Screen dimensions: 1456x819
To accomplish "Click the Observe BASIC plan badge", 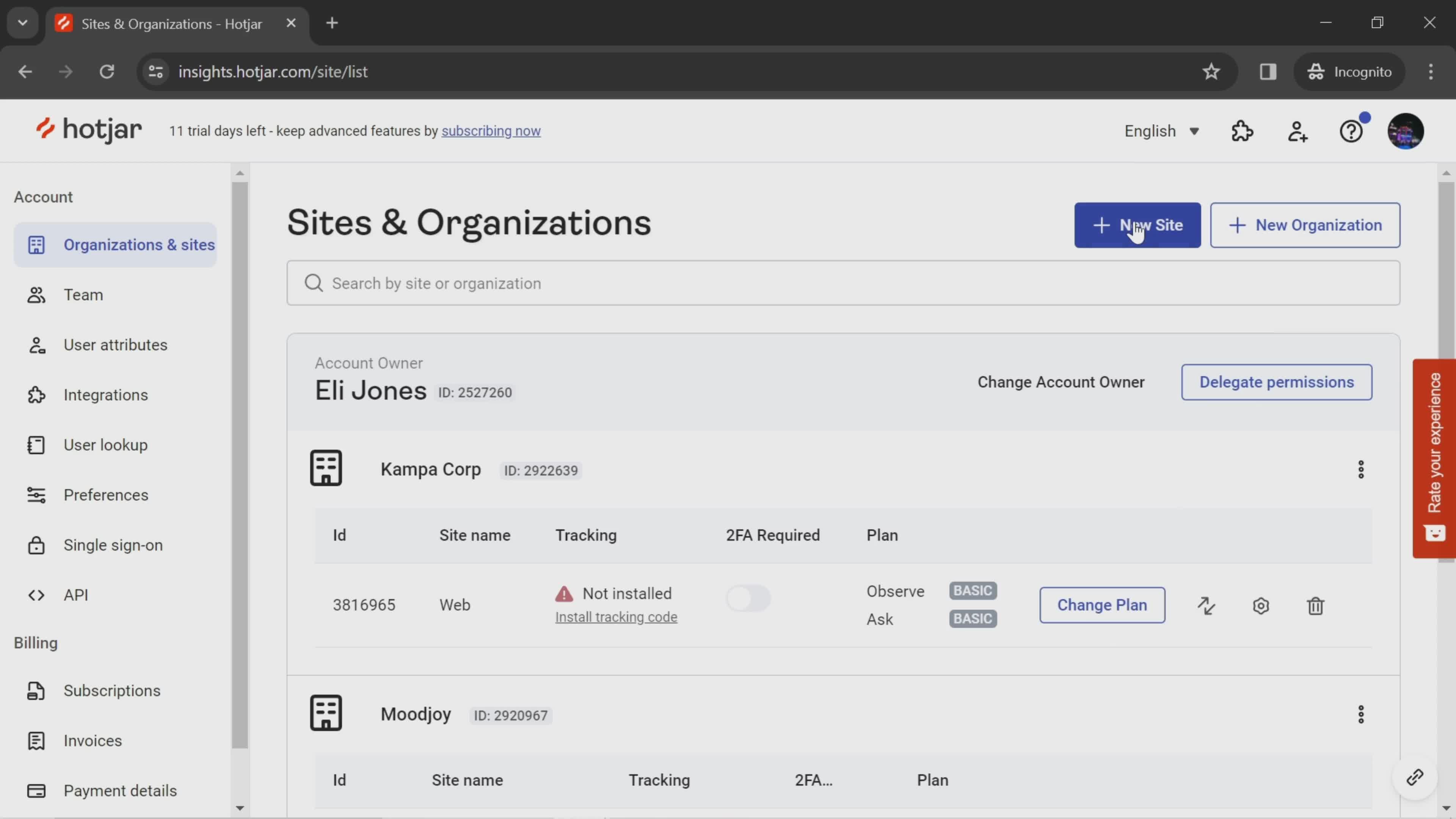I will (x=973, y=591).
